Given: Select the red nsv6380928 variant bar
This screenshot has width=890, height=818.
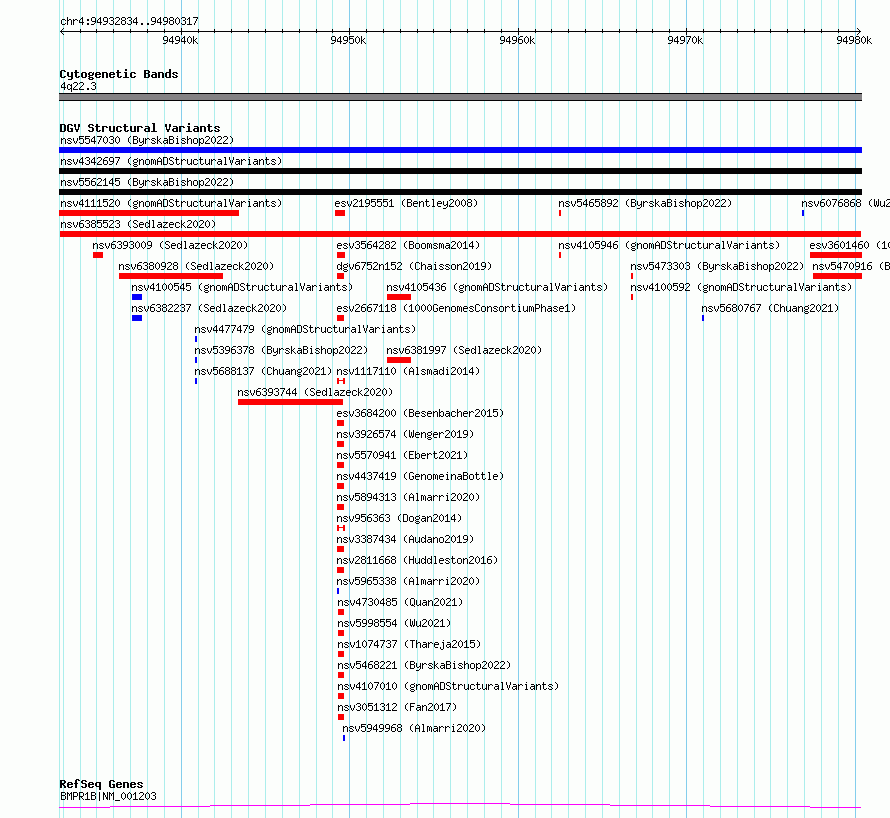Looking at the screenshot, I should click(171, 276).
